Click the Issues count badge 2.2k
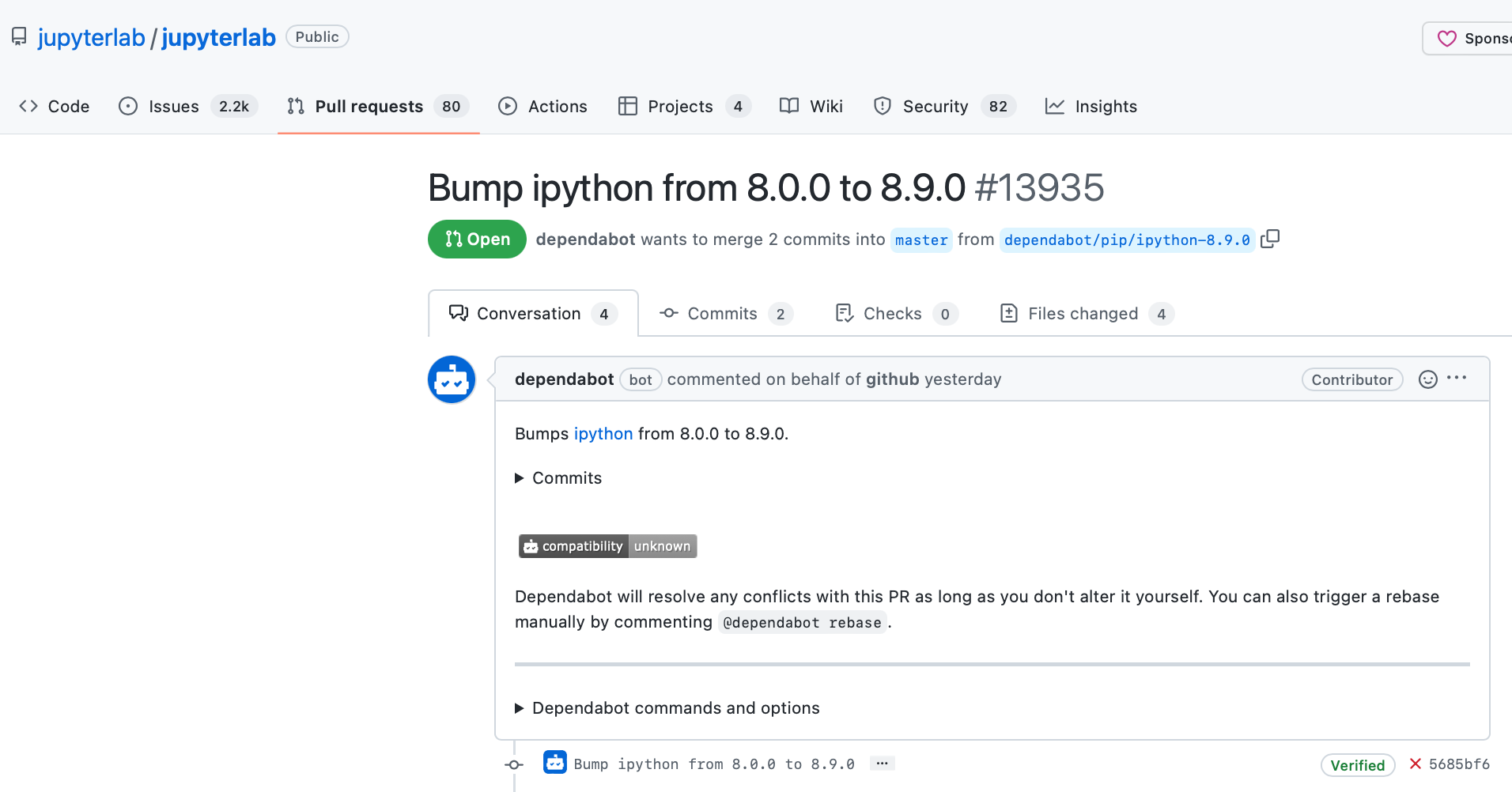The width and height of the screenshot is (1512, 792). 234,106
